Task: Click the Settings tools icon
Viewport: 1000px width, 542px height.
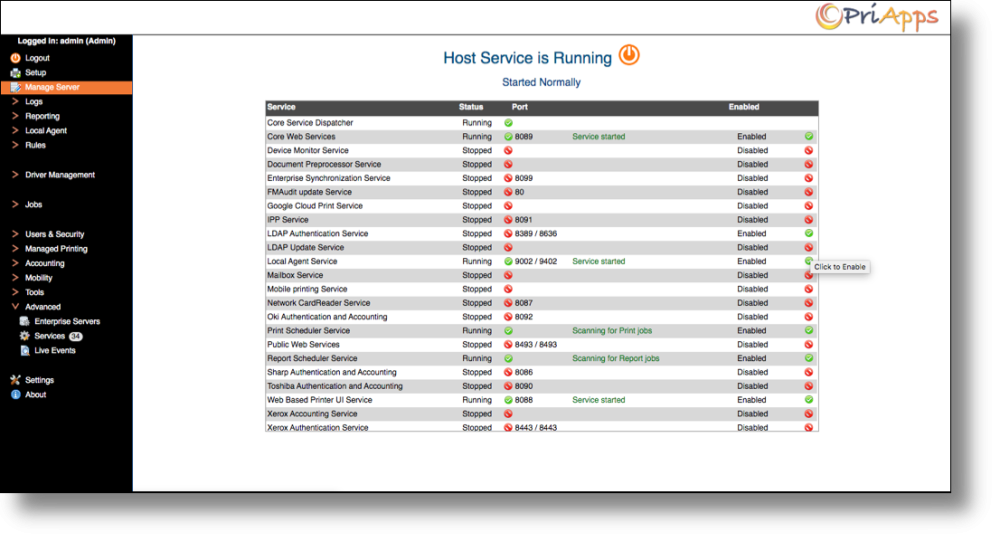Action: [x=15, y=380]
